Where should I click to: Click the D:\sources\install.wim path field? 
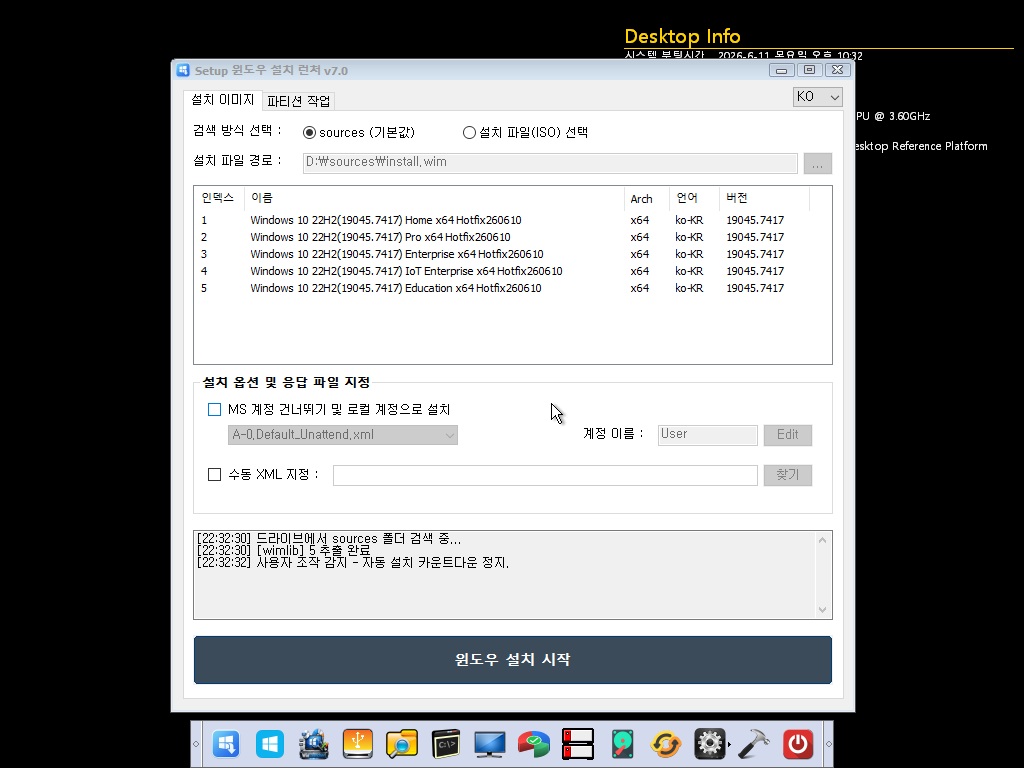[x=550, y=163]
